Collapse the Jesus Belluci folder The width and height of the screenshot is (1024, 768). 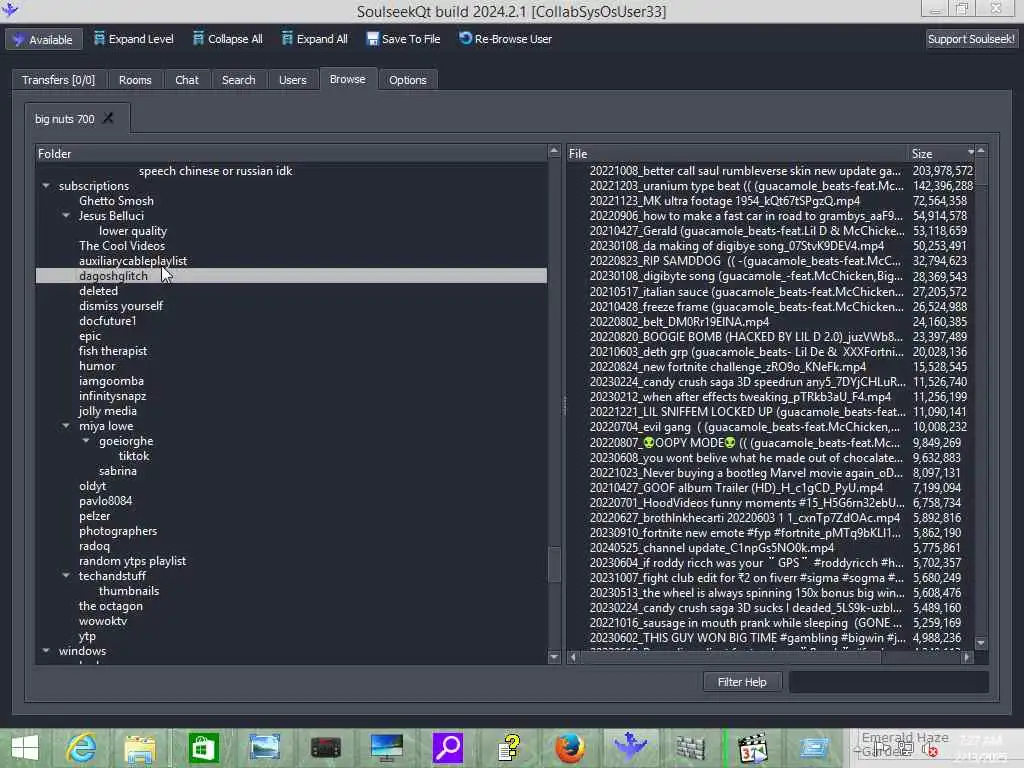(66, 216)
